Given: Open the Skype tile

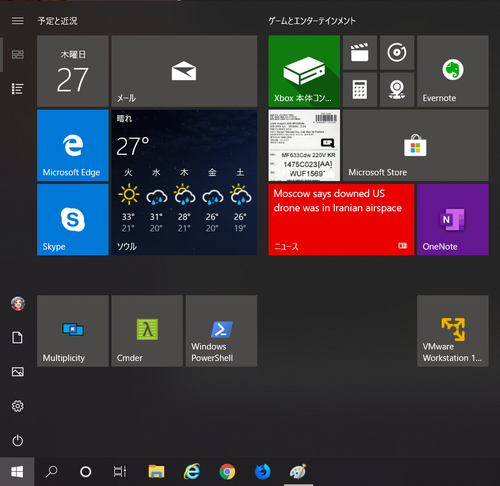Looking at the screenshot, I should (73, 220).
